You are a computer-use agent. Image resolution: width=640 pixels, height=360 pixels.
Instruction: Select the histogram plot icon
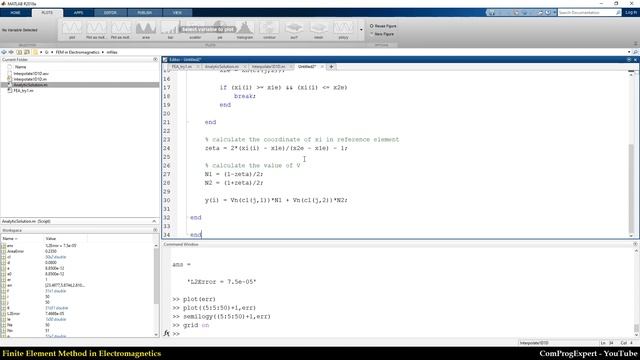[x=244, y=30]
